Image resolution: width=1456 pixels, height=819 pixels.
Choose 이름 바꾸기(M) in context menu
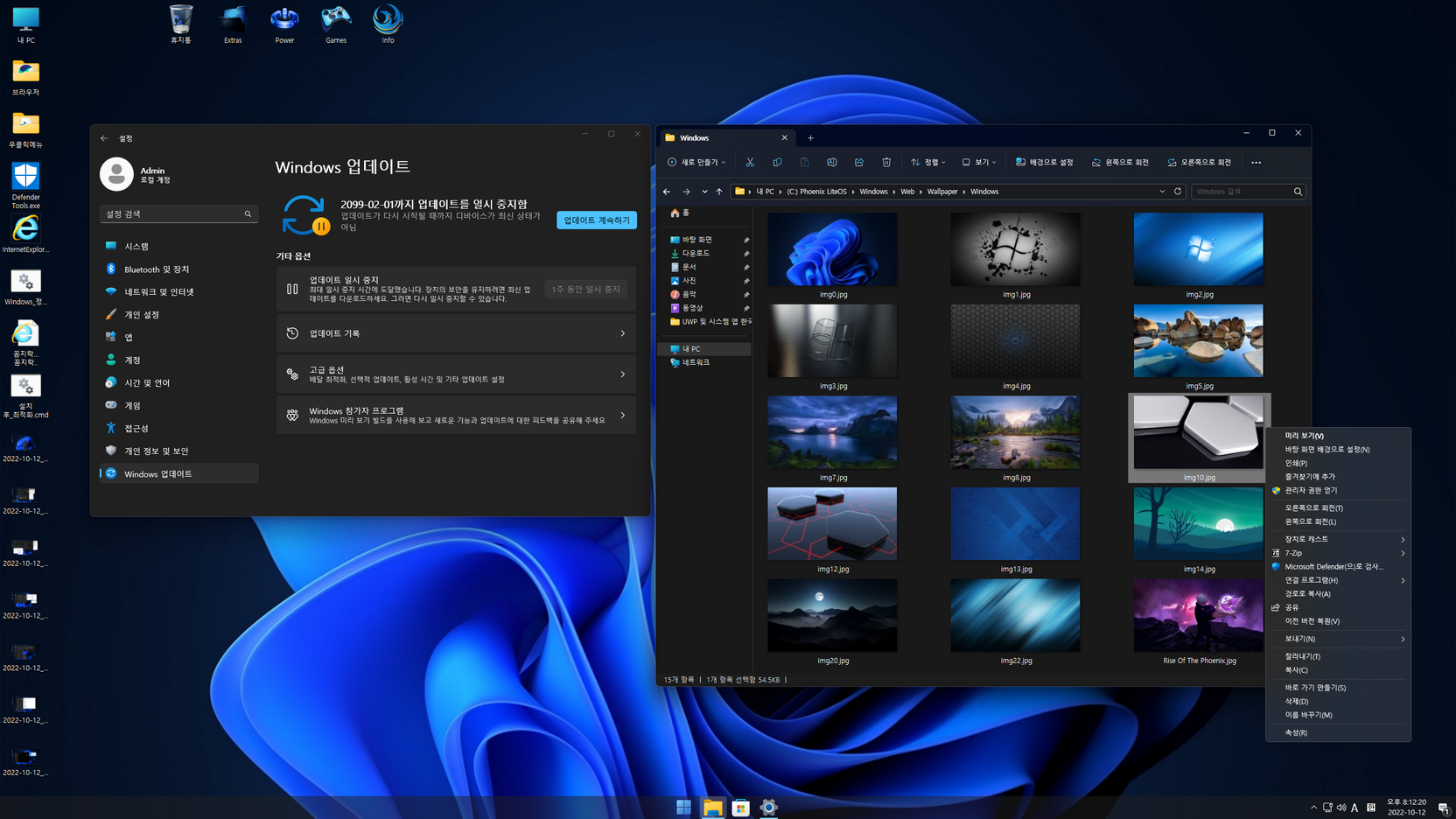[1338, 715]
